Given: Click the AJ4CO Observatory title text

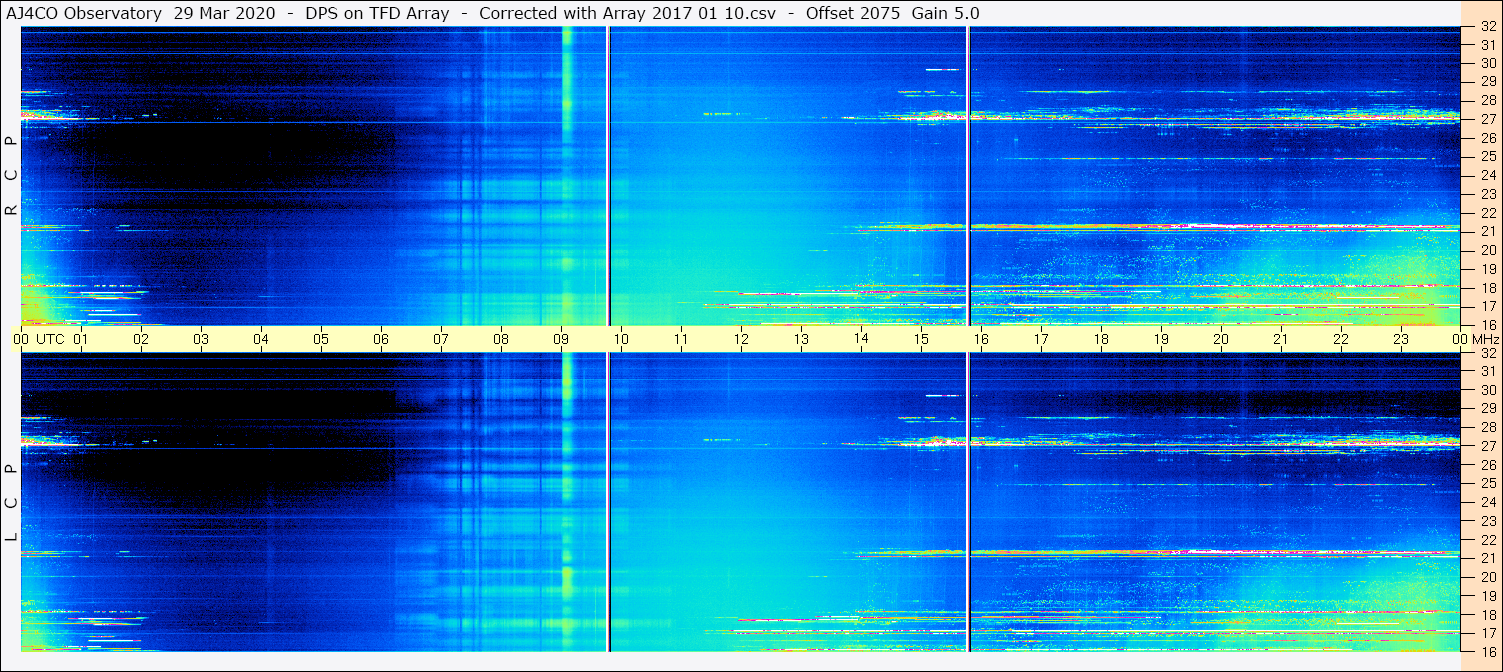Looking at the screenshot, I should (84, 13).
